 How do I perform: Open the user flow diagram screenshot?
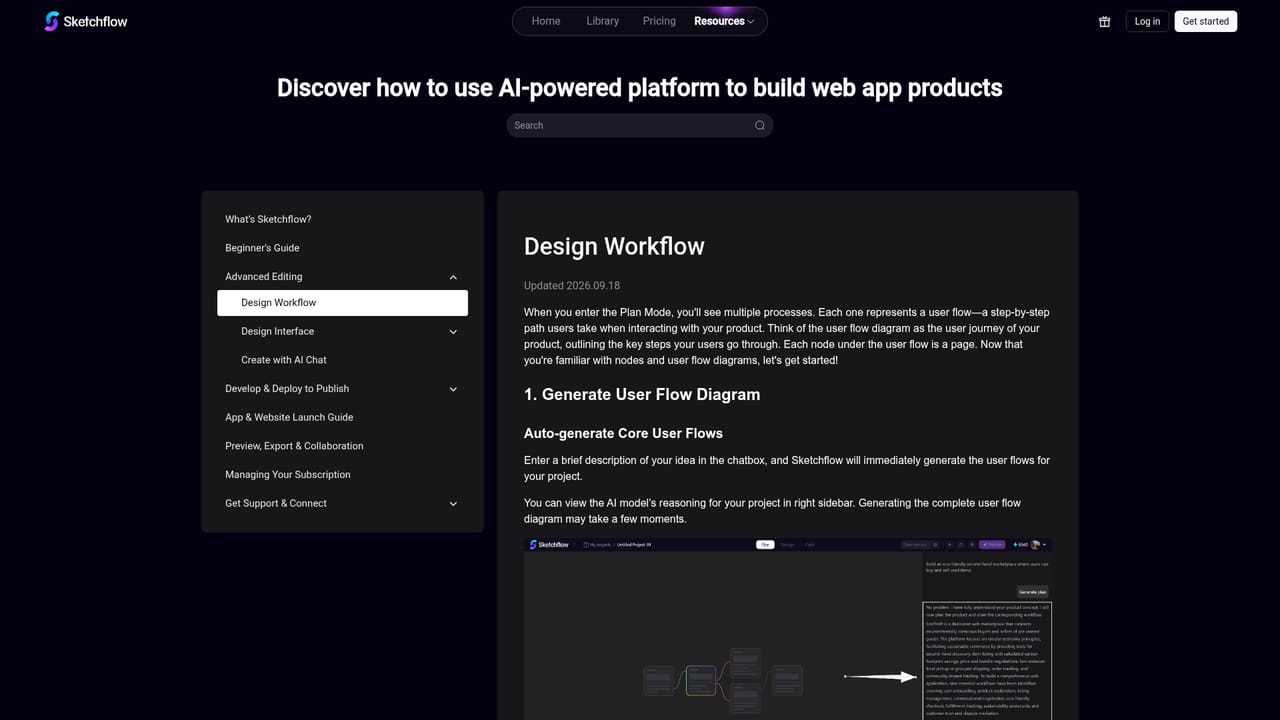[788, 629]
